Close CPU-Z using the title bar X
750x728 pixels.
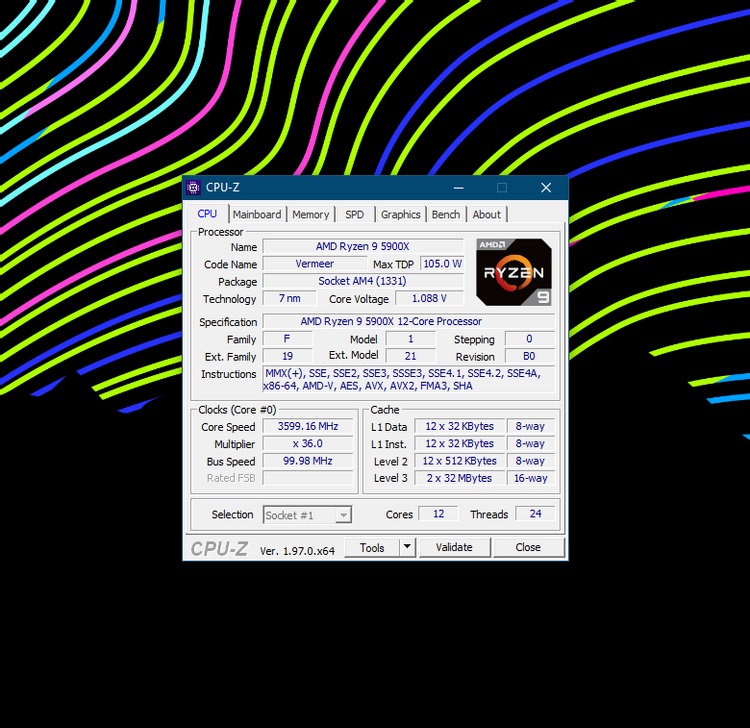[x=546, y=188]
